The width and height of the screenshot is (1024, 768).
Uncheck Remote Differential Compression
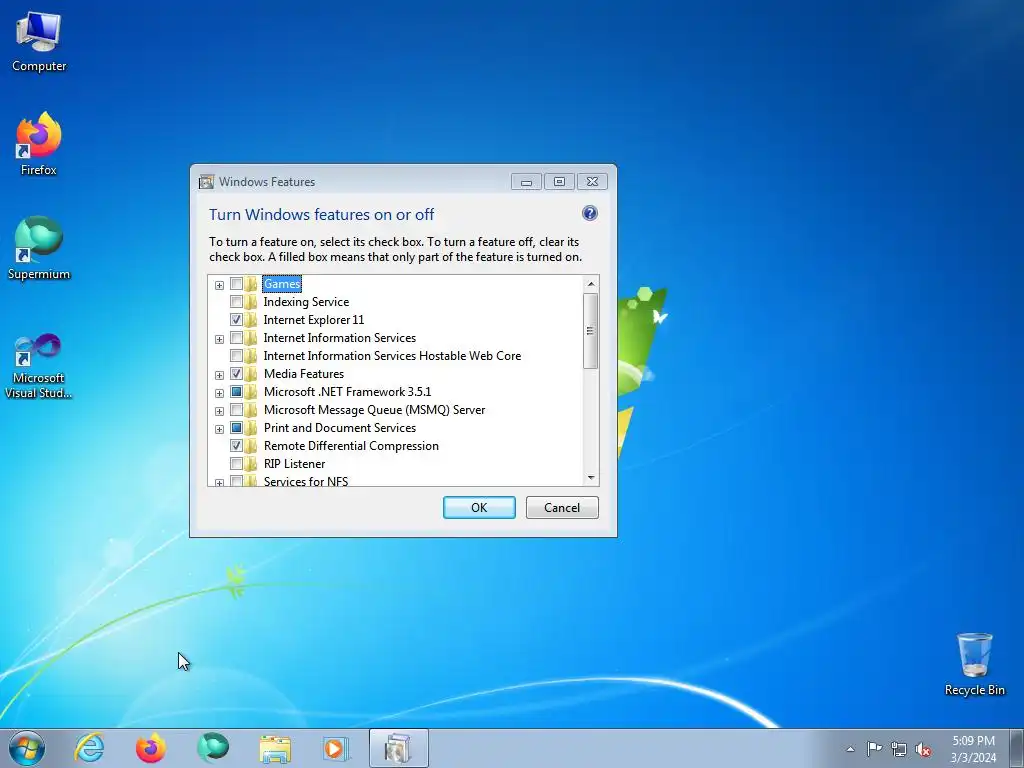[236, 446]
